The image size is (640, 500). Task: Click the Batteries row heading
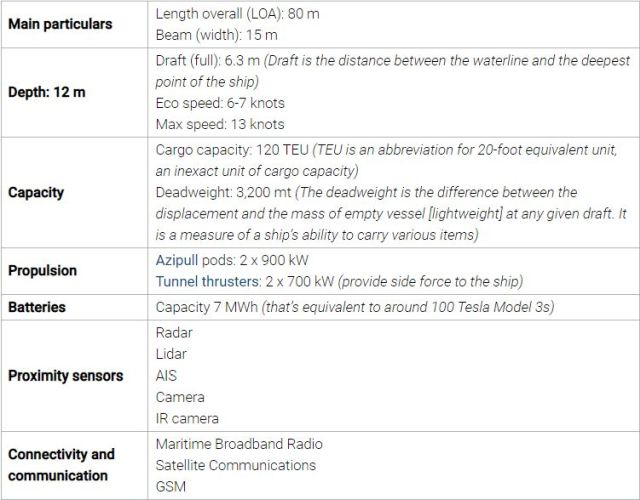click(x=37, y=307)
